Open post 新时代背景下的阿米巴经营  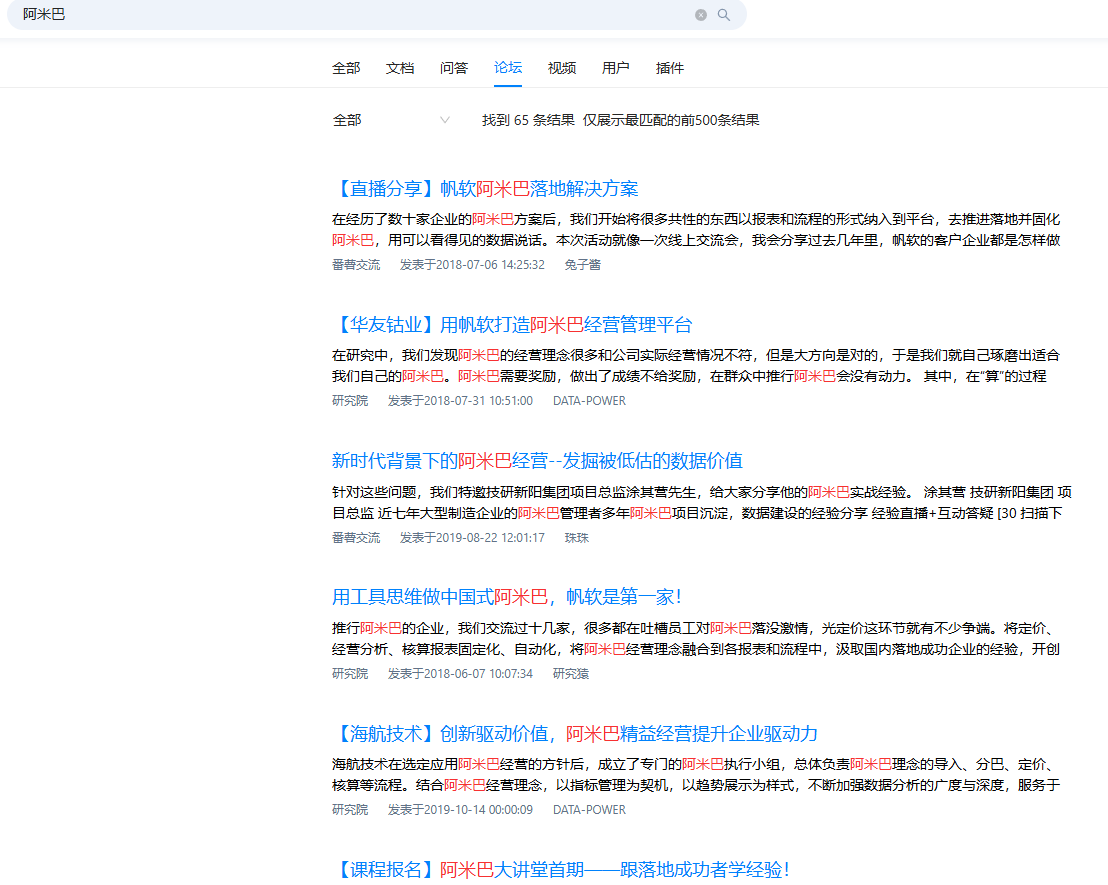(x=537, y=461)
